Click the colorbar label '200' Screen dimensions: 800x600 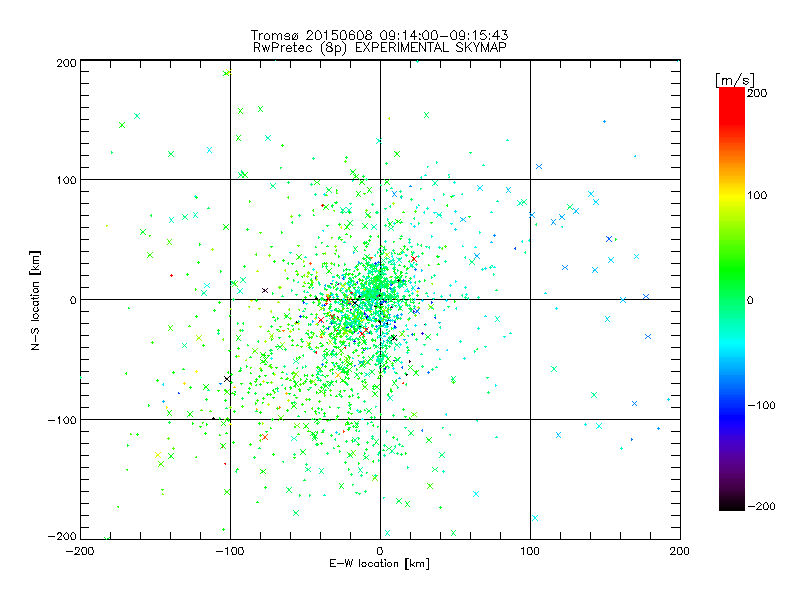pos(757,93)
